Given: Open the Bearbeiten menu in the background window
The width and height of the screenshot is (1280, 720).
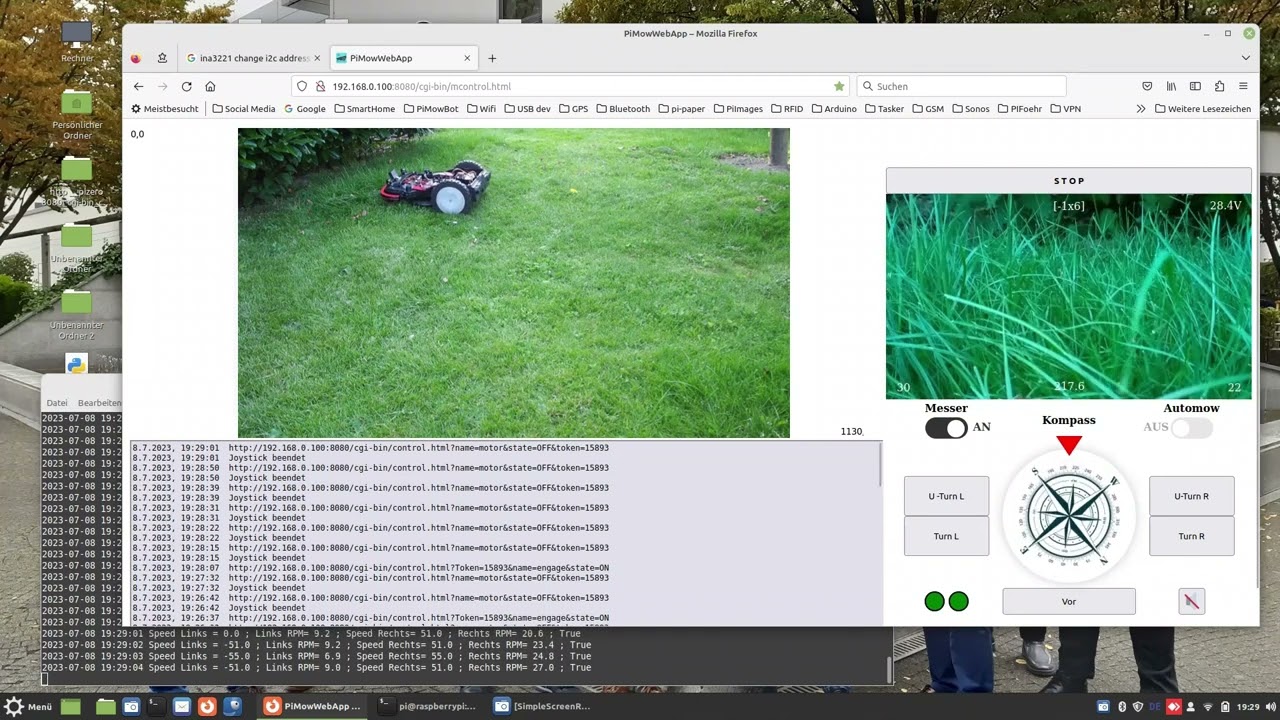Looking at the screenshot, I should click(x=99, y=403).
